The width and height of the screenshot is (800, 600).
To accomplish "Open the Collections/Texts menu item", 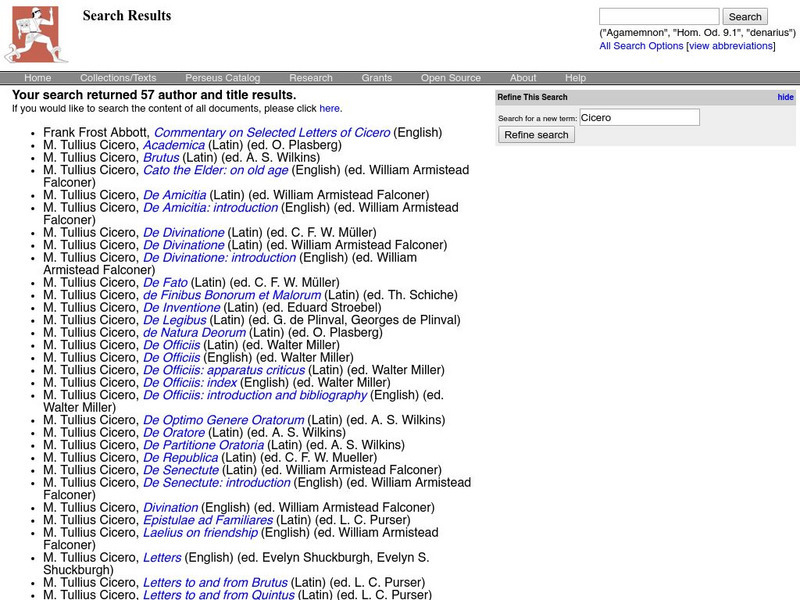I will click(118, 78).
